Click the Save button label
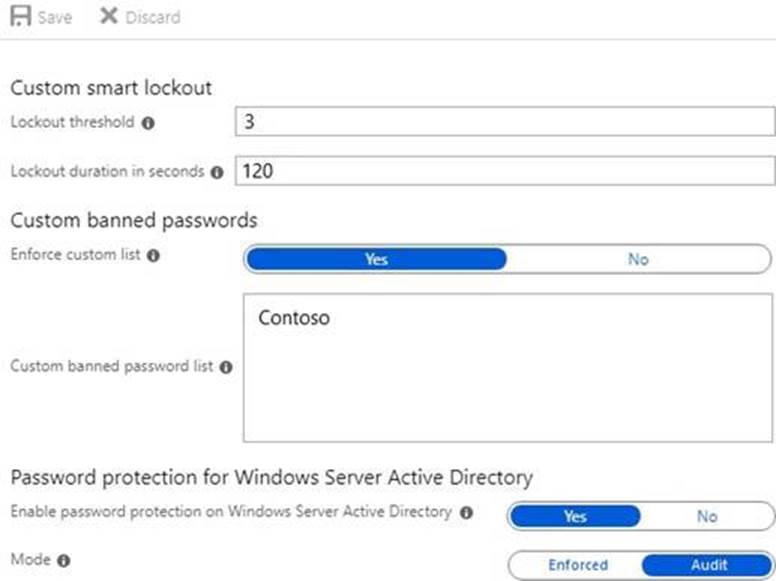 click(x=55, y=18)
